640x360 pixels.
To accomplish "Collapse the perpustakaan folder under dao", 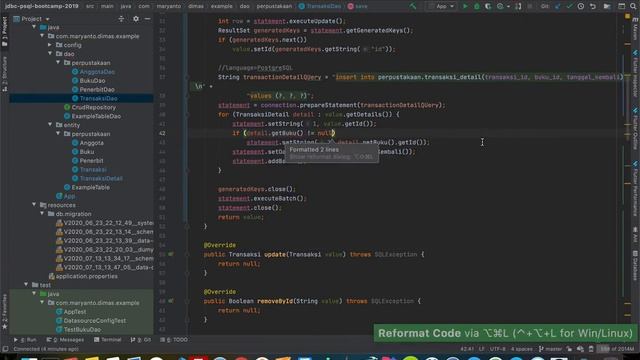I will pyautogui.click(x=58, y=62).
